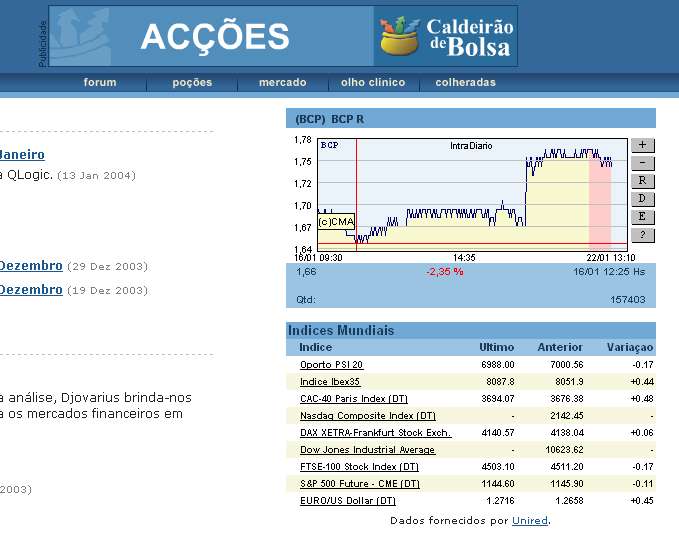Click the R chart button
Screen dimensions: 679x544
643,181
